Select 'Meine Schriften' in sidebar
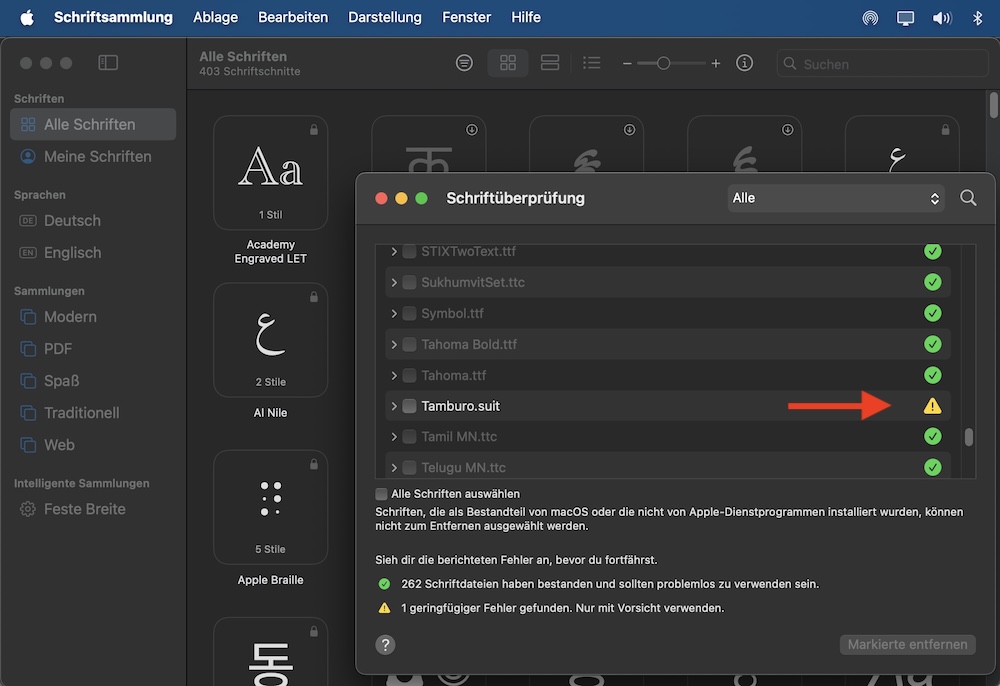The width and height of the screenshot is (1000, 686). [97, 156]
